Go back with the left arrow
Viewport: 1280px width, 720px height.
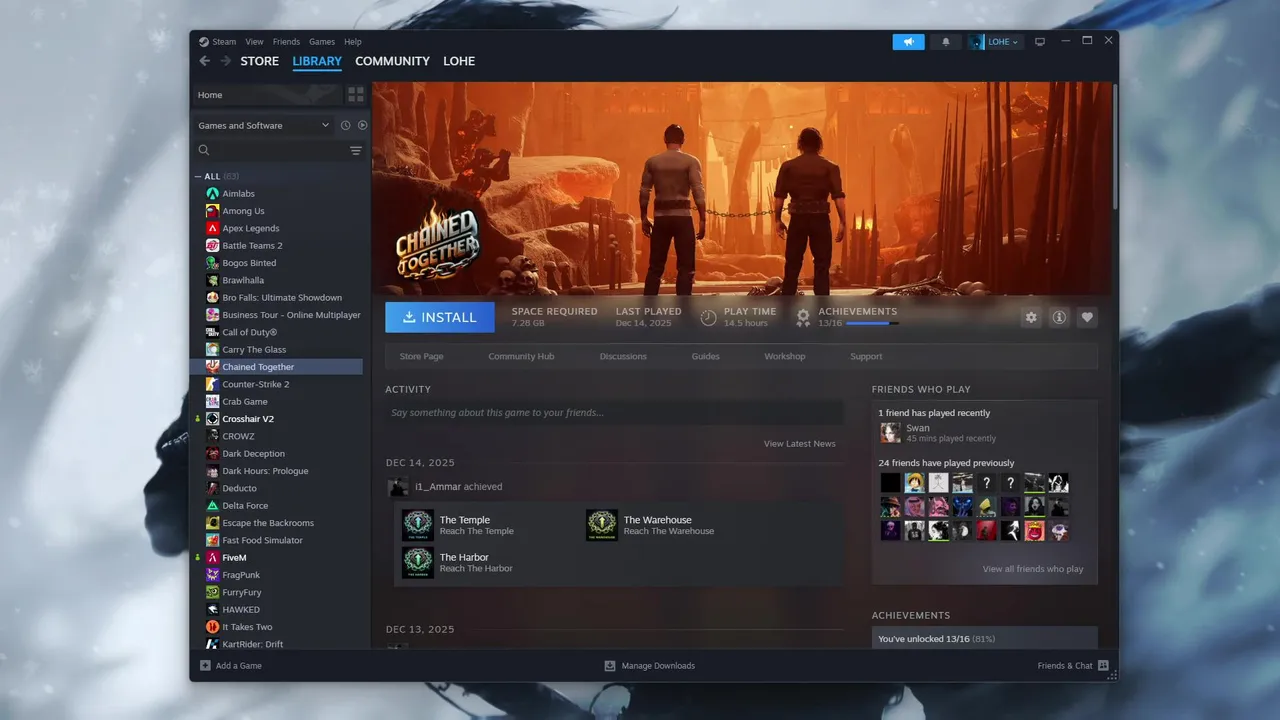[205, 61]
